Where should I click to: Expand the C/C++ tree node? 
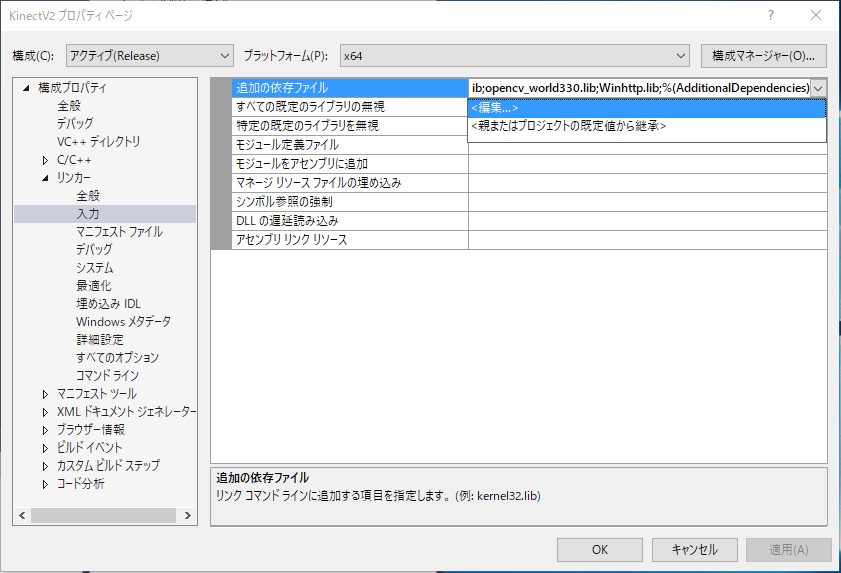coord(45,160)
